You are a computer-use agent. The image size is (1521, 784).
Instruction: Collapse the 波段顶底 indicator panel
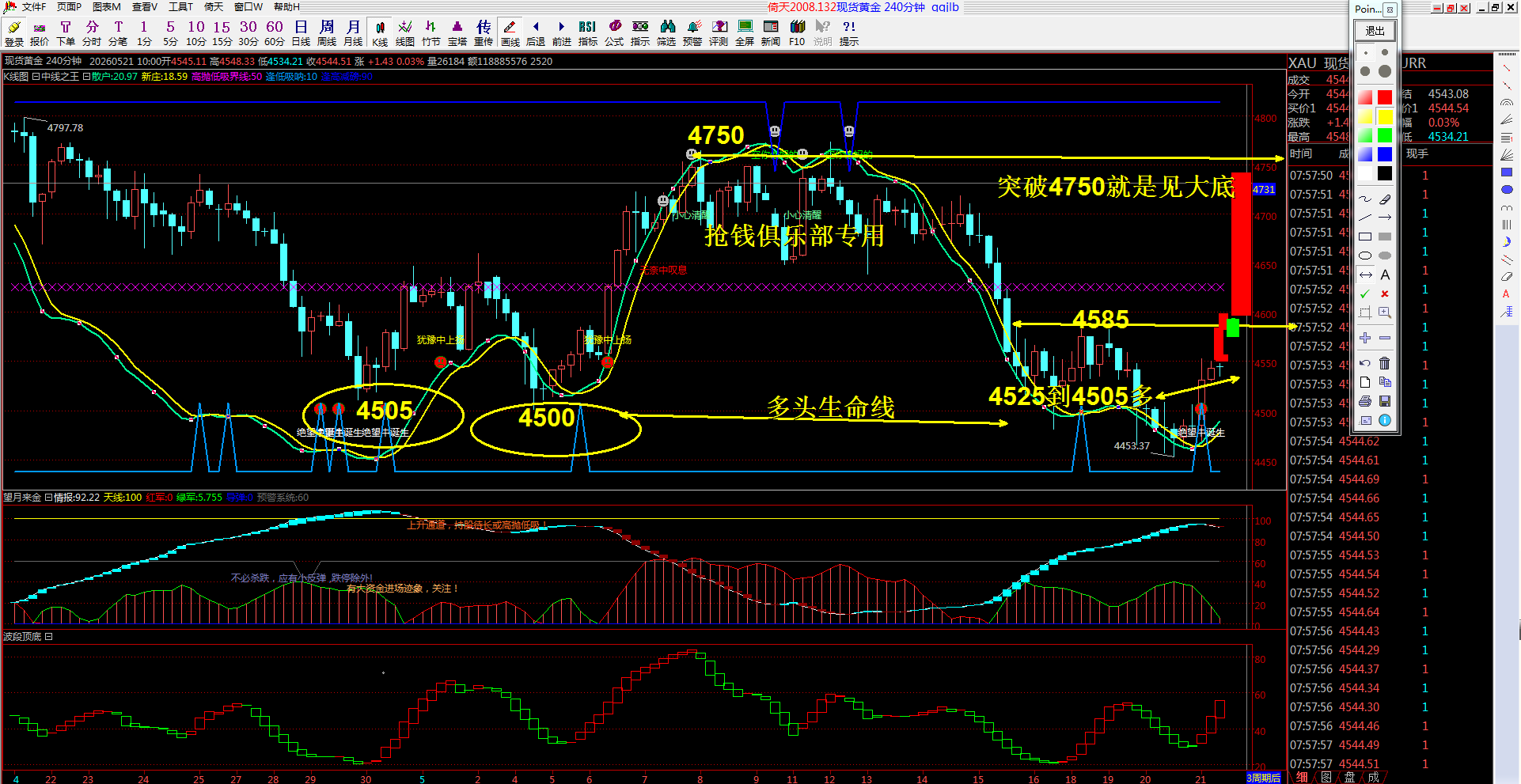coord(48,636)
